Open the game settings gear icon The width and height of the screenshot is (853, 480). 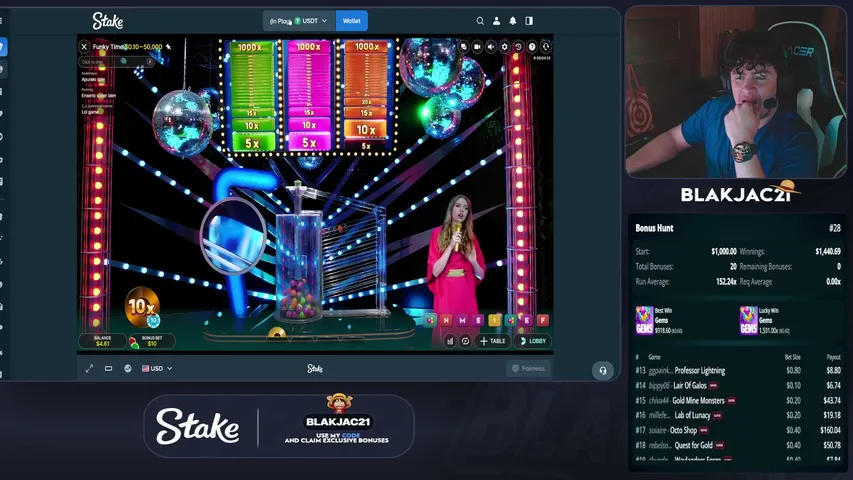(504, 47)
